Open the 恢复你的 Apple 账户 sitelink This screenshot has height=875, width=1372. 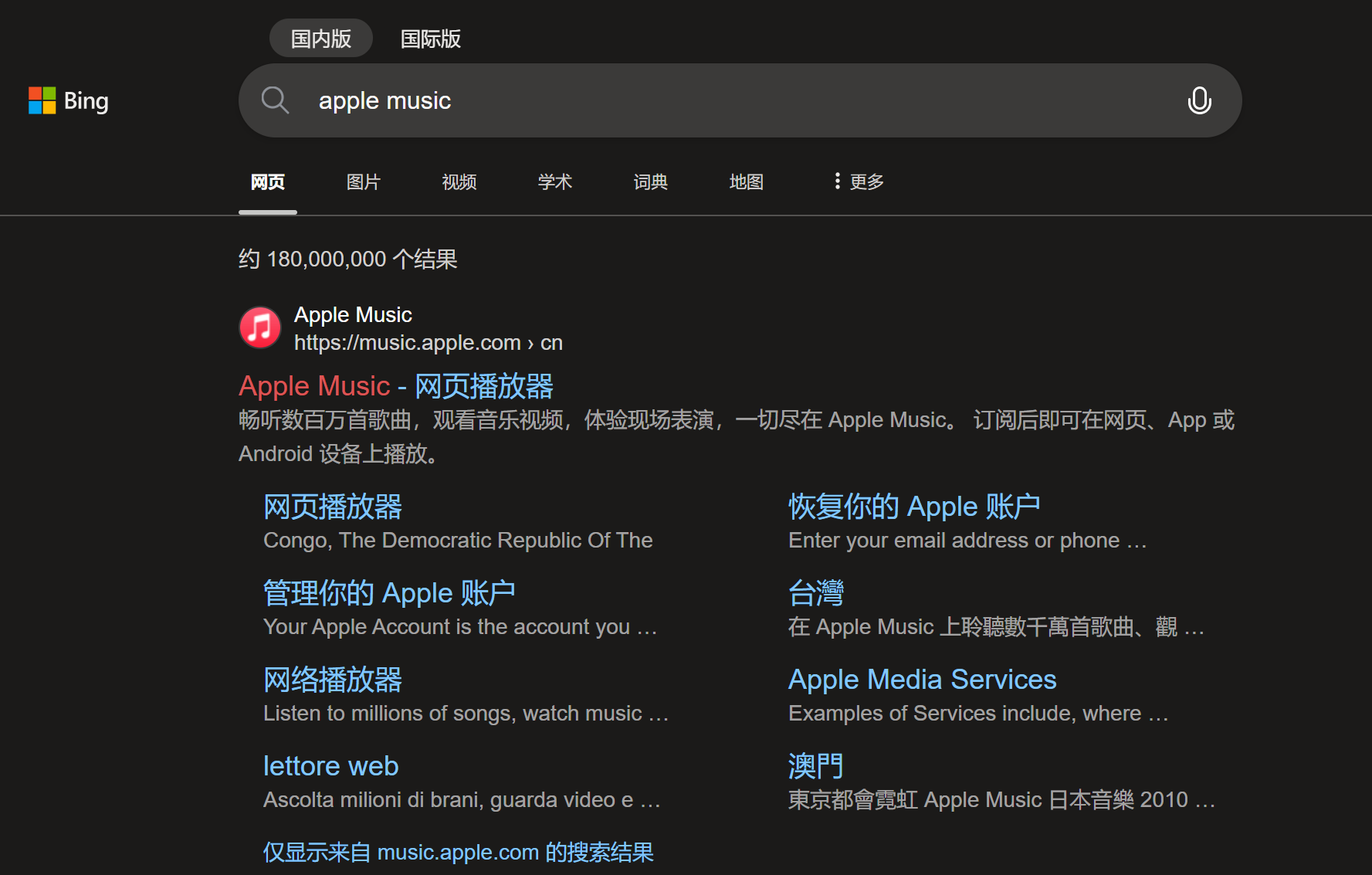click(914, 507)
